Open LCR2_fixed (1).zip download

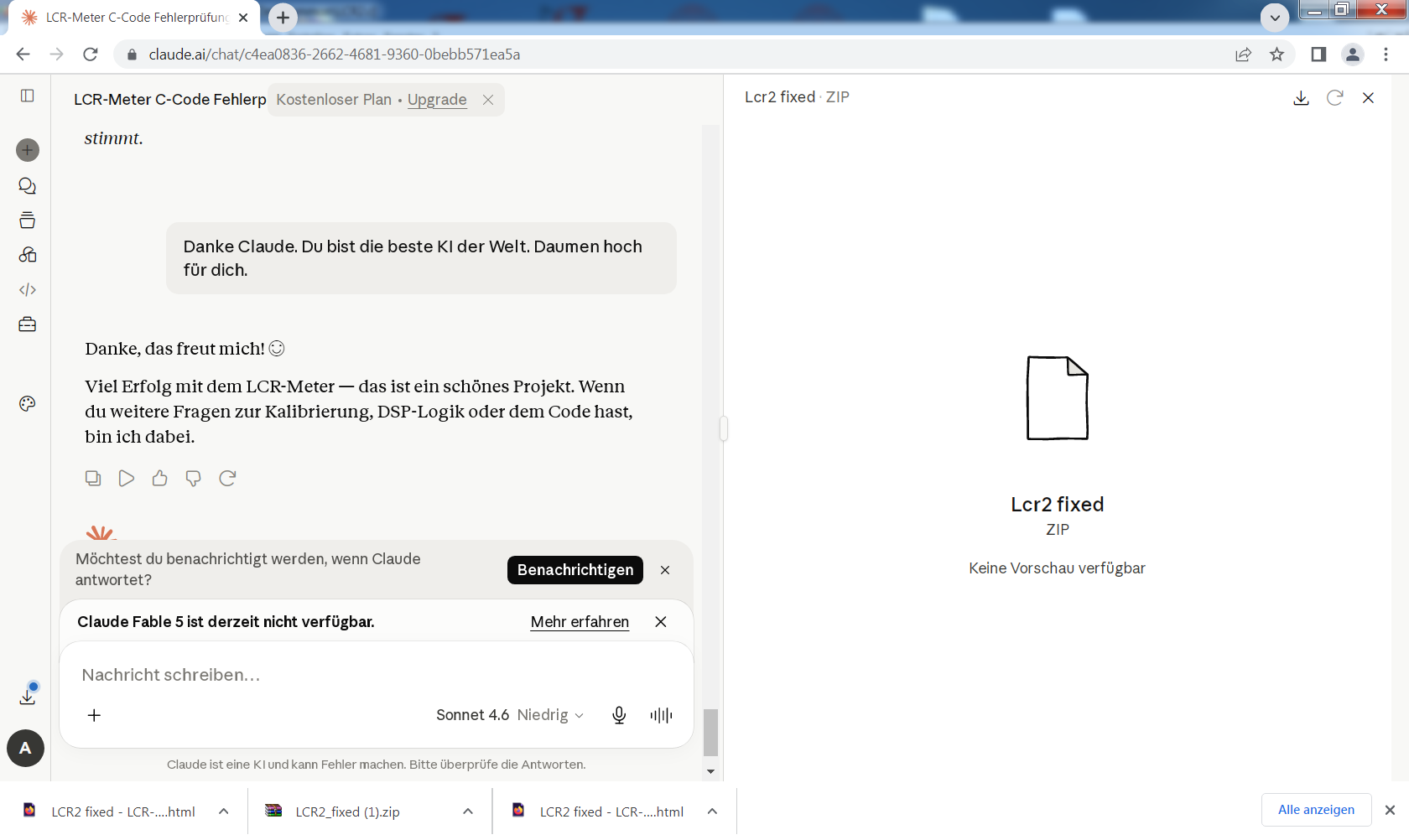coord(334,811)
